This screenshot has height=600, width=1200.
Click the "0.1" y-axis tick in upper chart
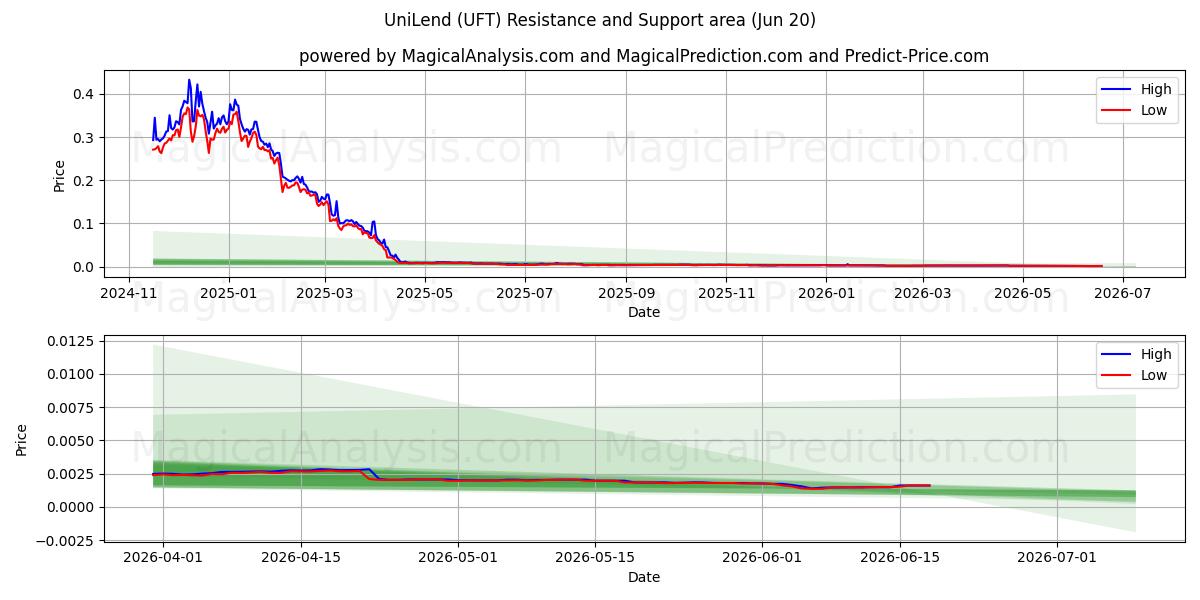point(85,224)
